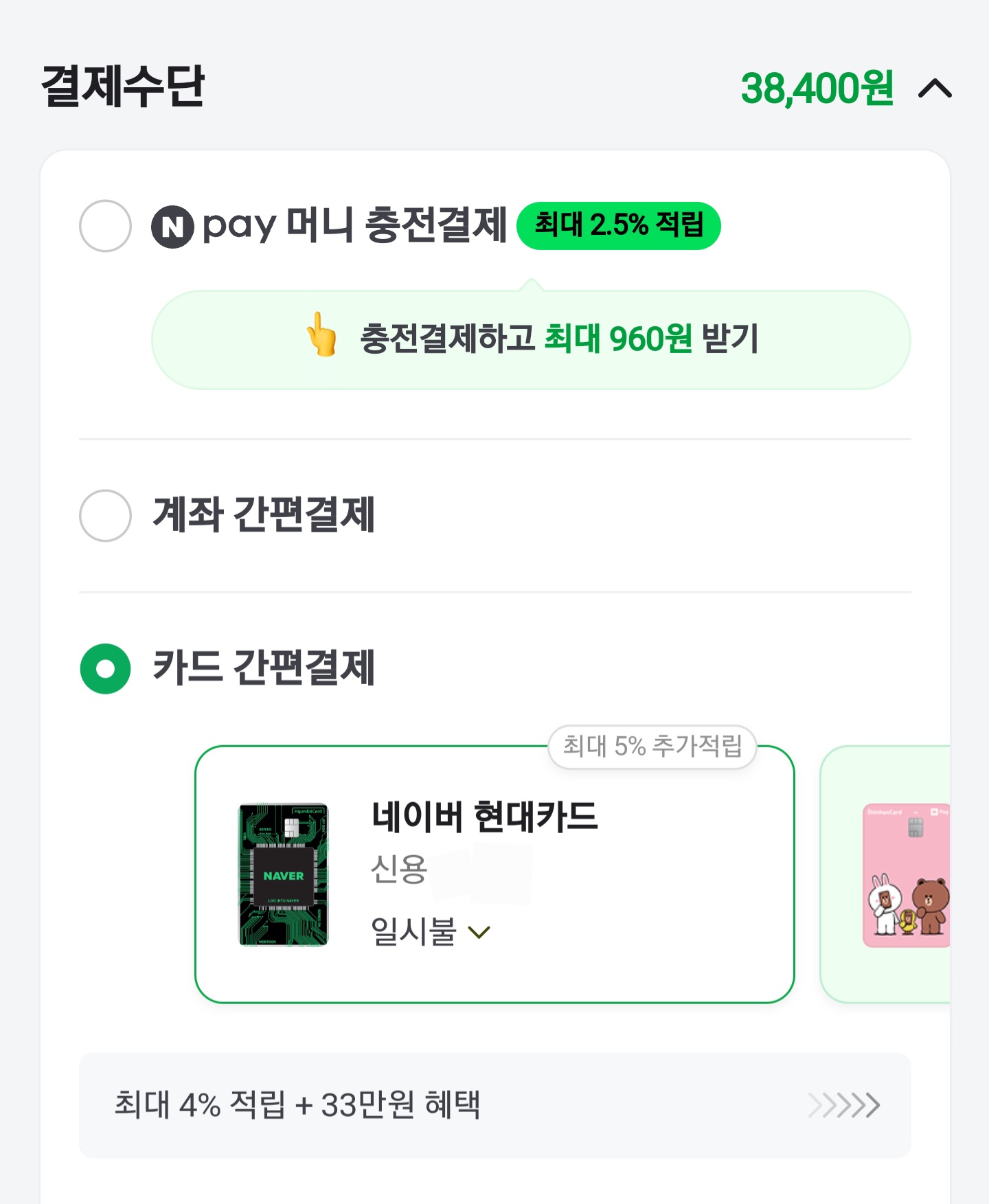Select 카드 간편결제 radio button
This screenshot has height=1204, width=989.
pyautogui.click(x=105, y=668)
